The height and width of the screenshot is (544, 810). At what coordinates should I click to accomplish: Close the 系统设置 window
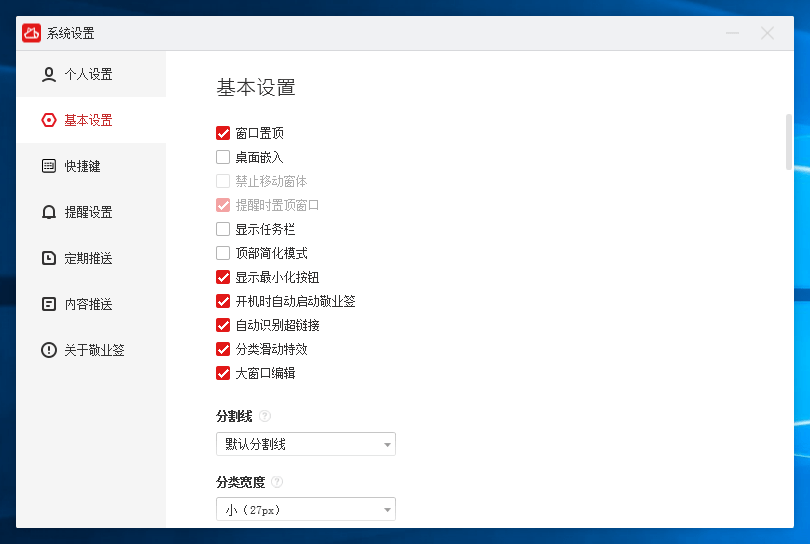pyautogui.click(x=767, y=33)
